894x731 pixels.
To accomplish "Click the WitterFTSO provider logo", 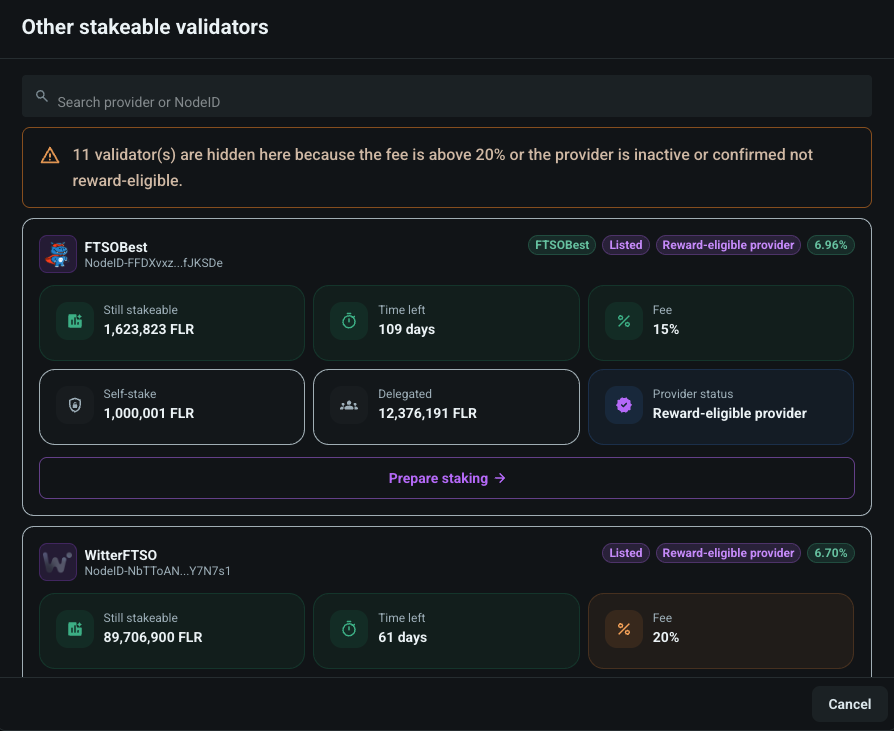I will click(x=58, y=562).
